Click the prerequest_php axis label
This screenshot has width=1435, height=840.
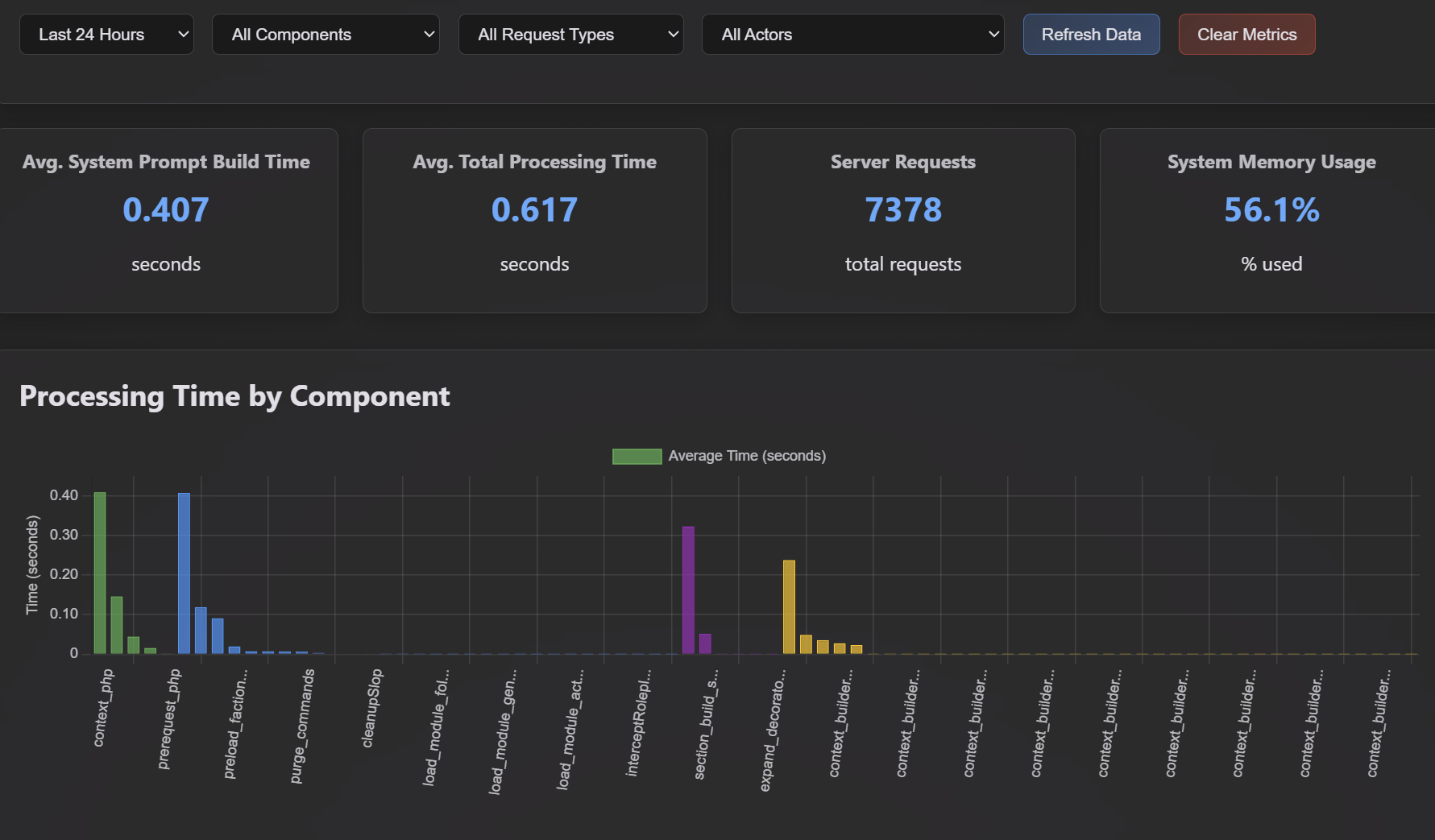tap(169, 718)
